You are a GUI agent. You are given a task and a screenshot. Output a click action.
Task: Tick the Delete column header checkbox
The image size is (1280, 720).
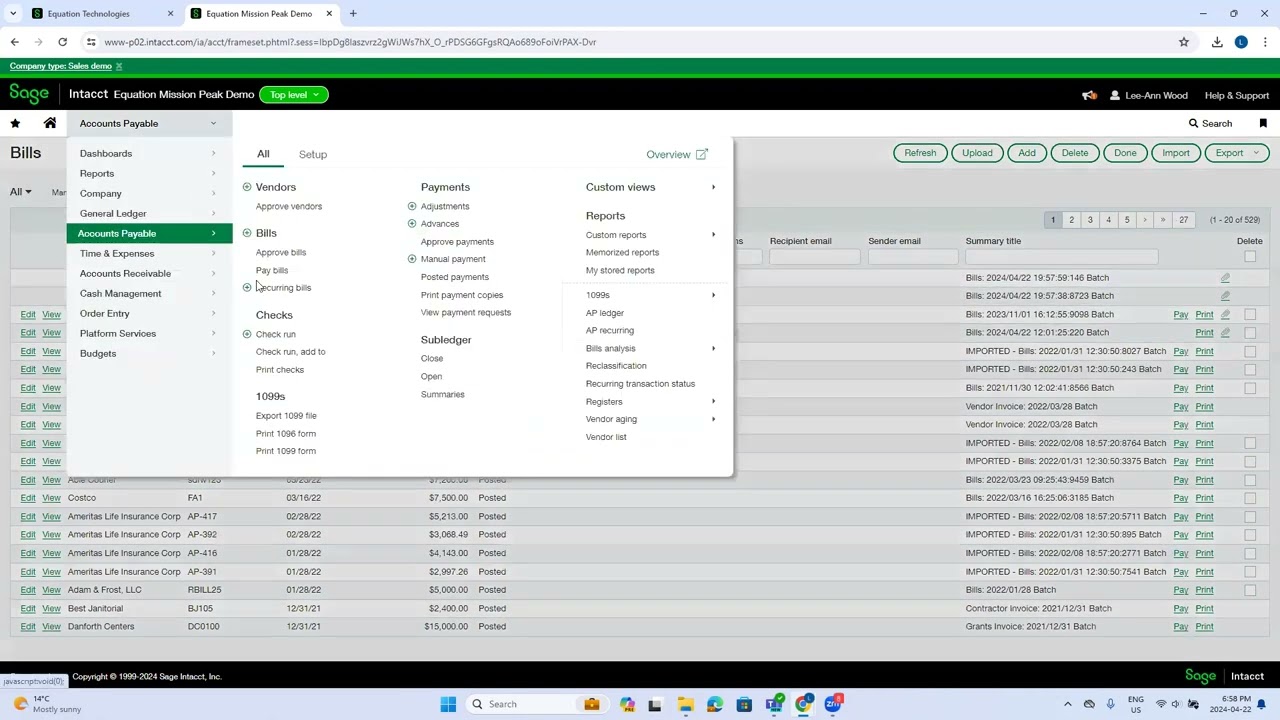click(x=1250, y=257)
